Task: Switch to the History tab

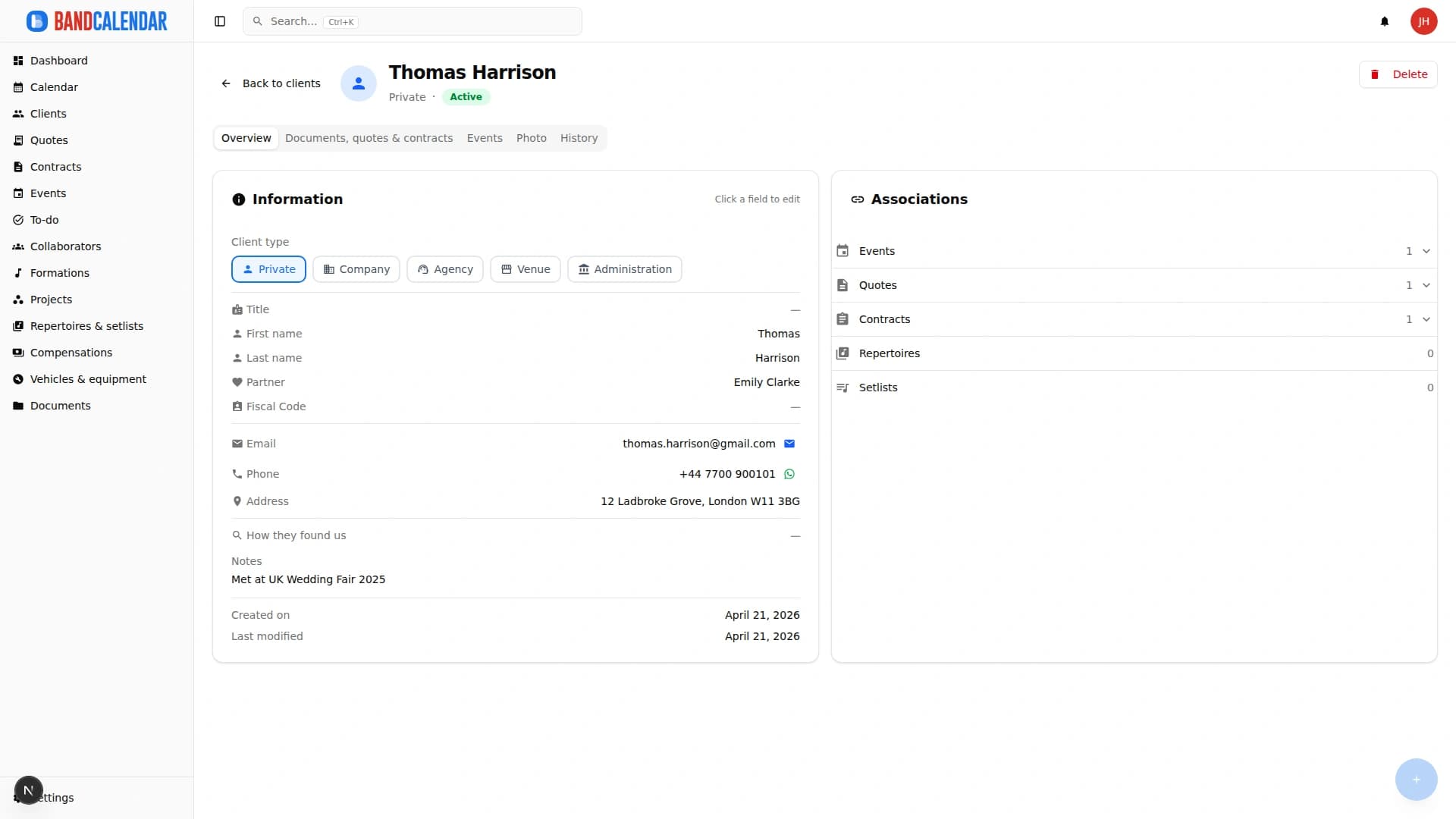Action: [579, 138]
